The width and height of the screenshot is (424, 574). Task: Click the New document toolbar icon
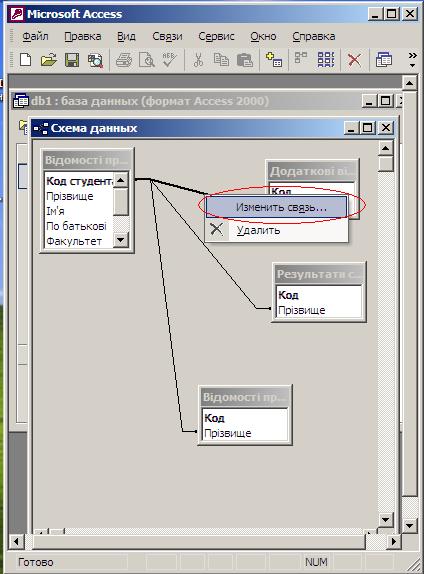click(25, 60)
